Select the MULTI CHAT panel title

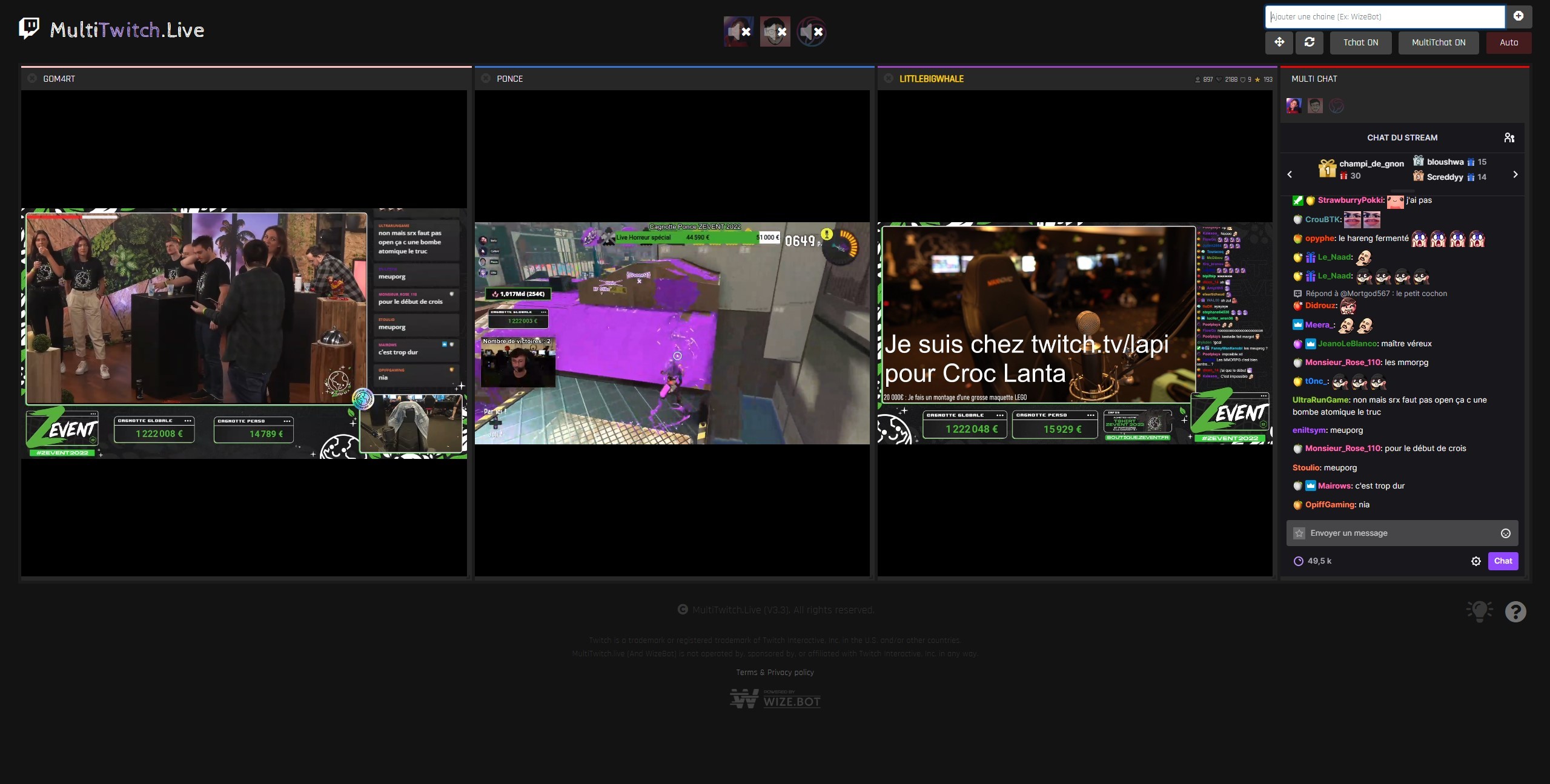click(x=1314, y=79)
